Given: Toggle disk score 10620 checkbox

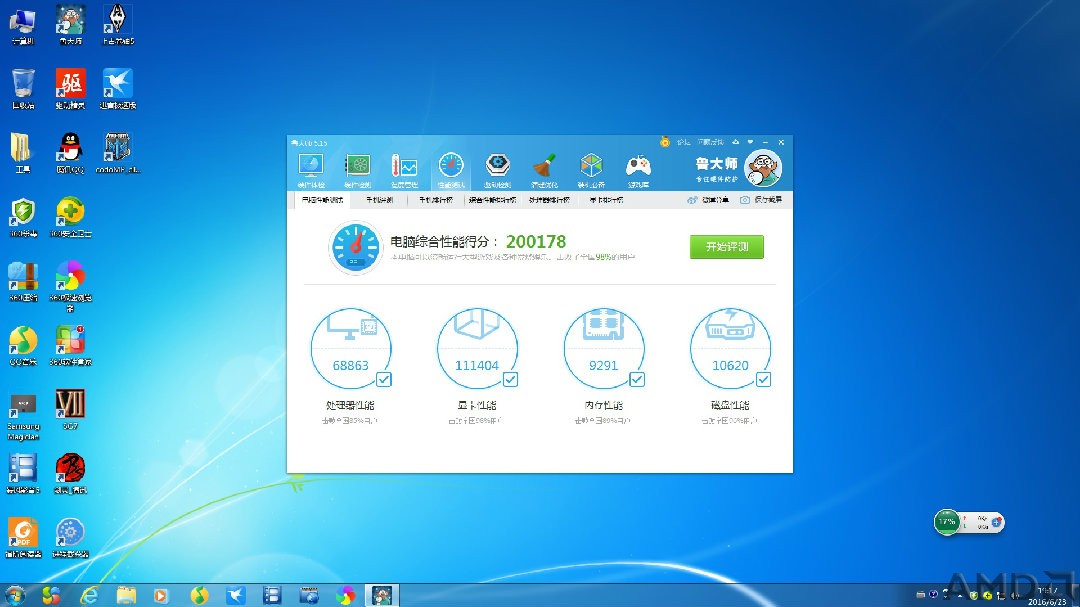Looking at the screenshot, I should (763, 380).
